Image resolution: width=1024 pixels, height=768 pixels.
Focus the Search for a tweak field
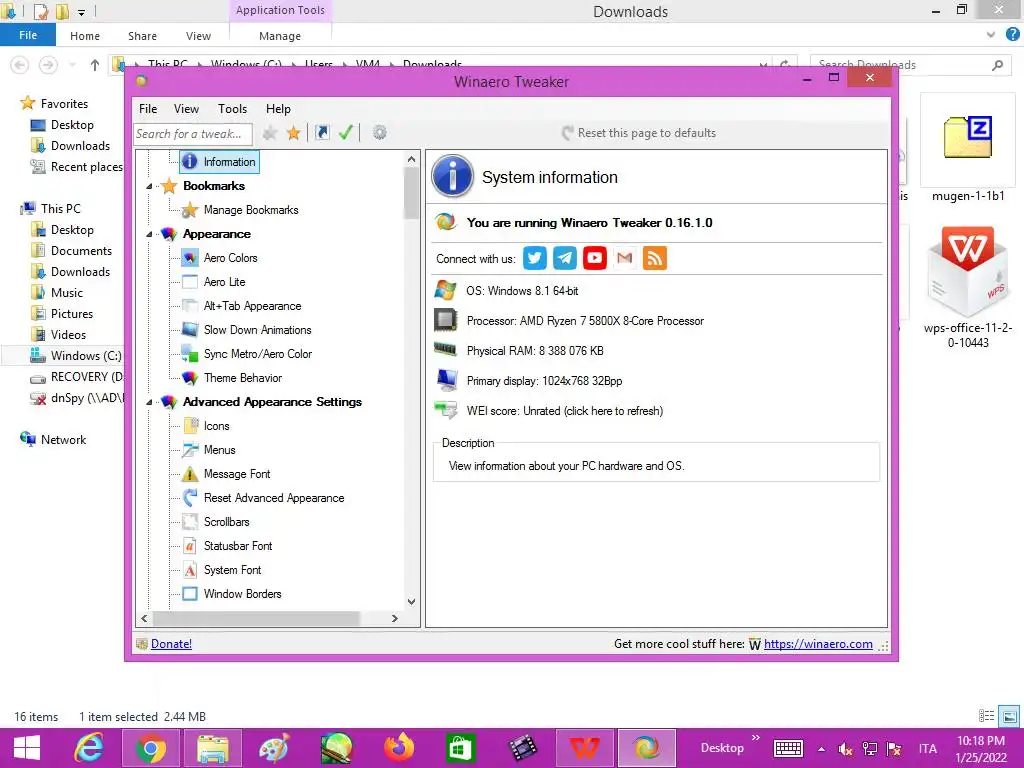point(193,134)
